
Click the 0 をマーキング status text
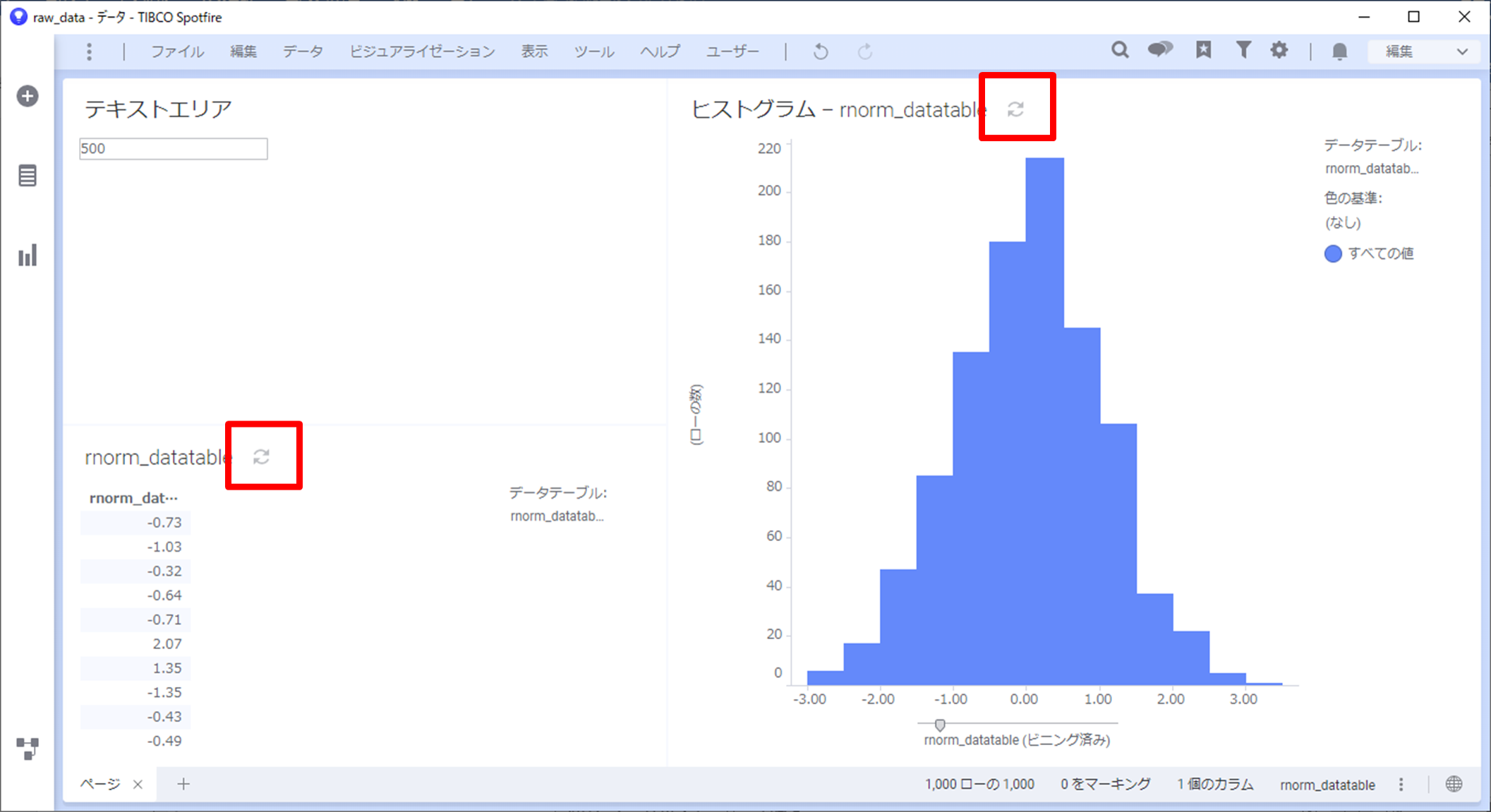coord(1105,784)
